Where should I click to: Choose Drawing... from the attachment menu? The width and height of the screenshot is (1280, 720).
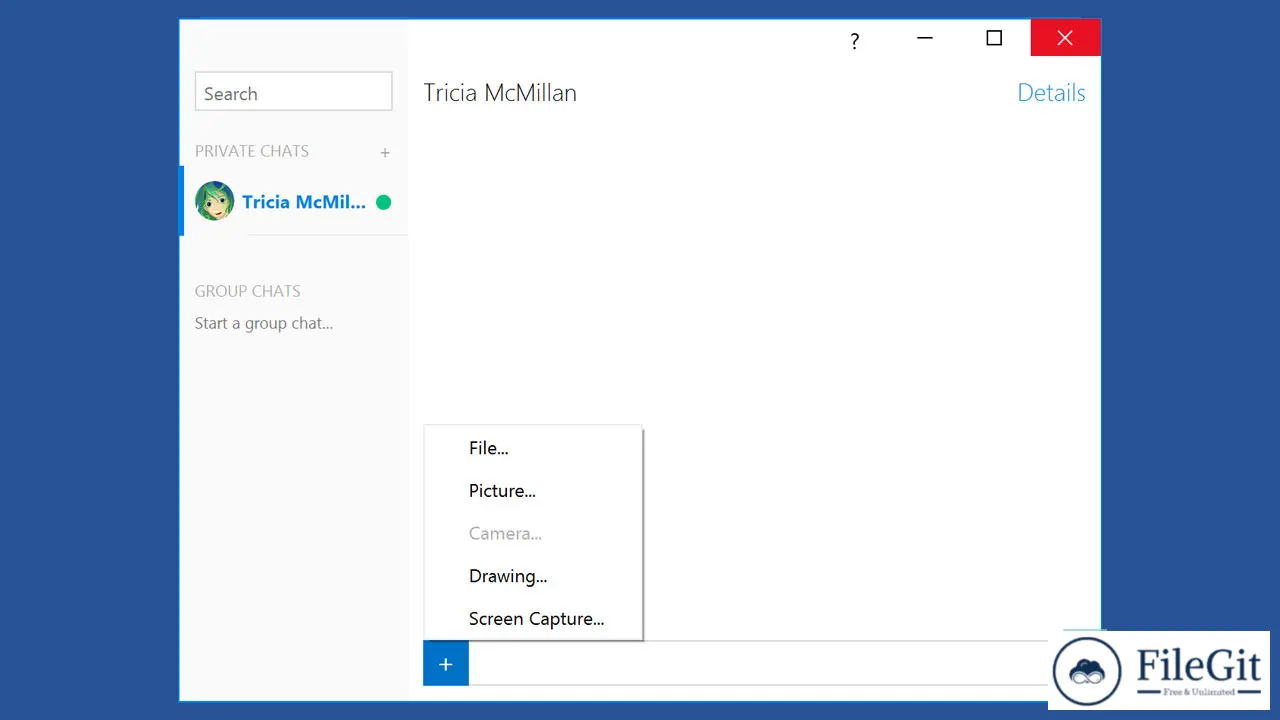[533, 576]
